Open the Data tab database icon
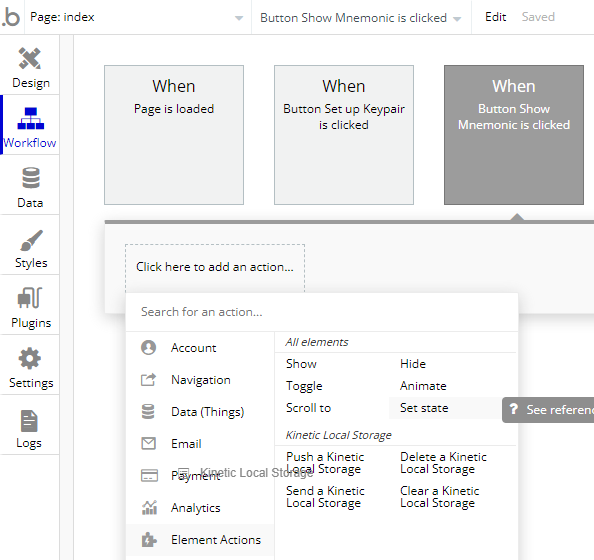The height and width of the screenshot is (560, 594). tap(31, 178)
